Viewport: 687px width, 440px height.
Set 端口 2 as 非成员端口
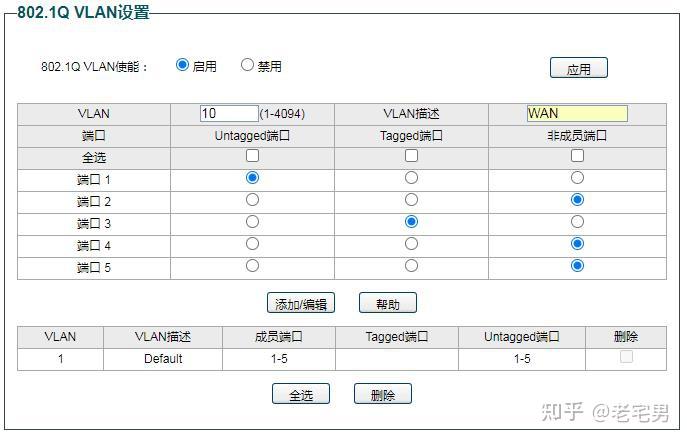coord(577,199)
